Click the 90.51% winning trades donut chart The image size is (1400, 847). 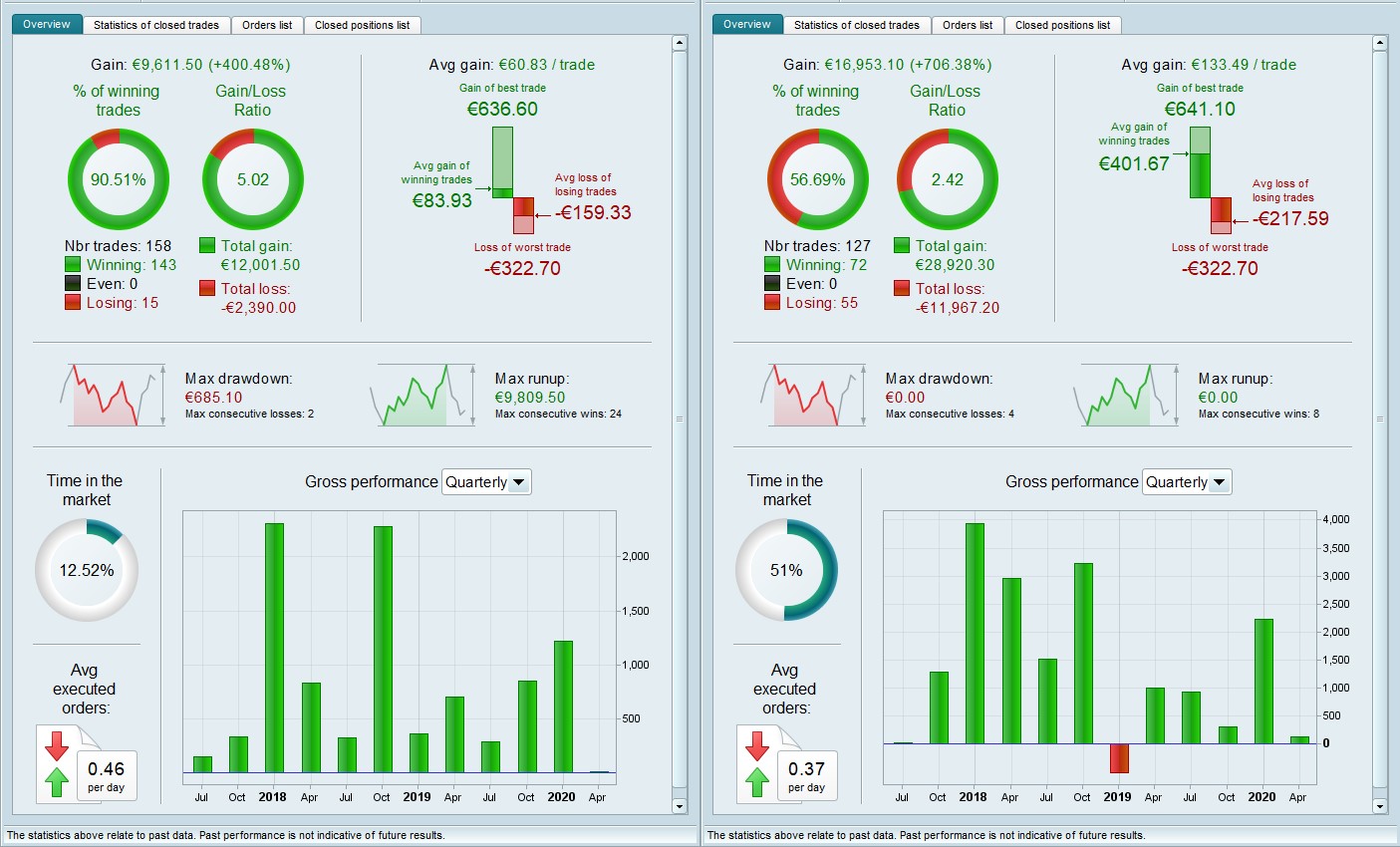click(x=118, y=180)
